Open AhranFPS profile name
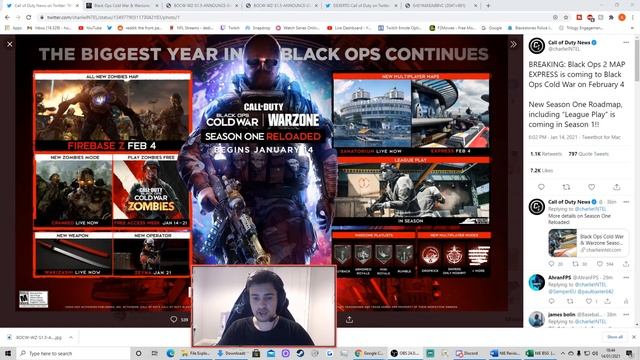Image resolution: width=640 pixels, height=360 pixels. (x=560, y=277)
